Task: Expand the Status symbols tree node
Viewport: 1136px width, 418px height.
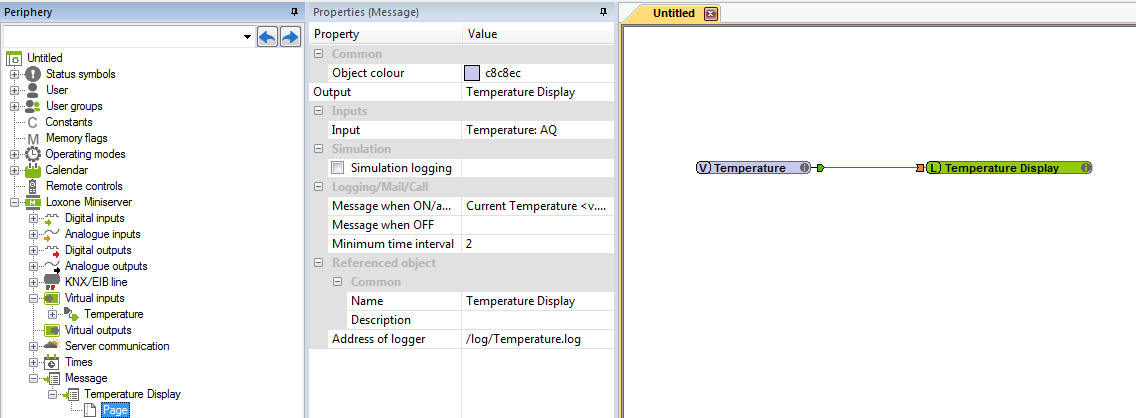Action: pyautogui.click(x=14, y=74)
